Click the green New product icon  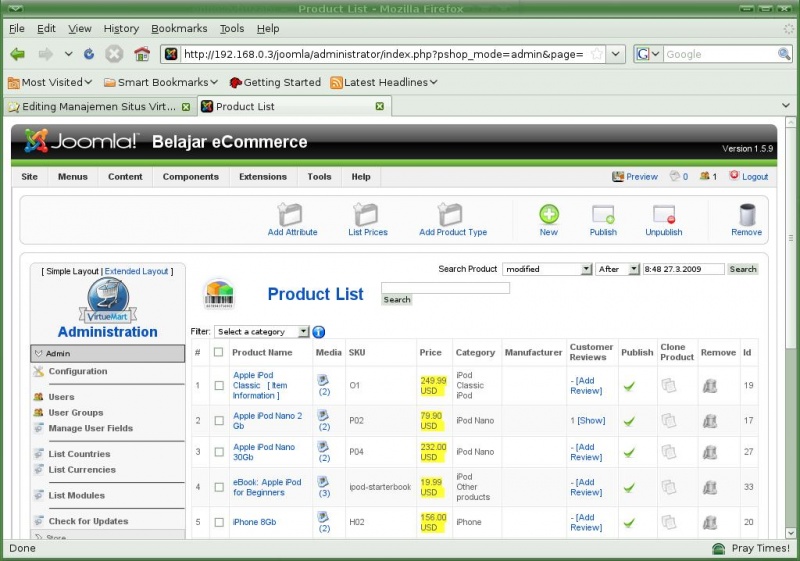[549, 214]
